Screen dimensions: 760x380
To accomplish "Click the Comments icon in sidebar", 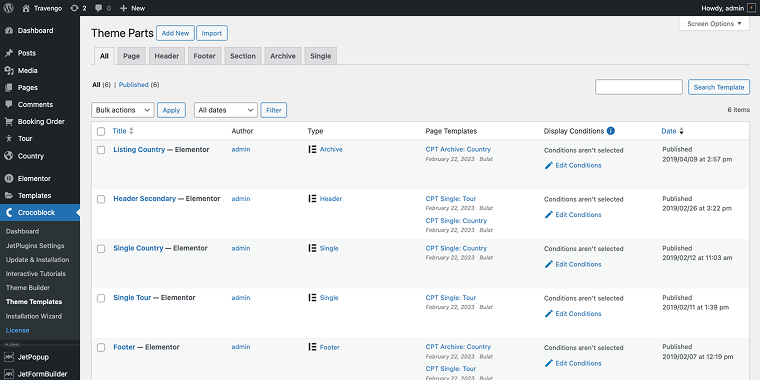I will click(x=9, y=104).
